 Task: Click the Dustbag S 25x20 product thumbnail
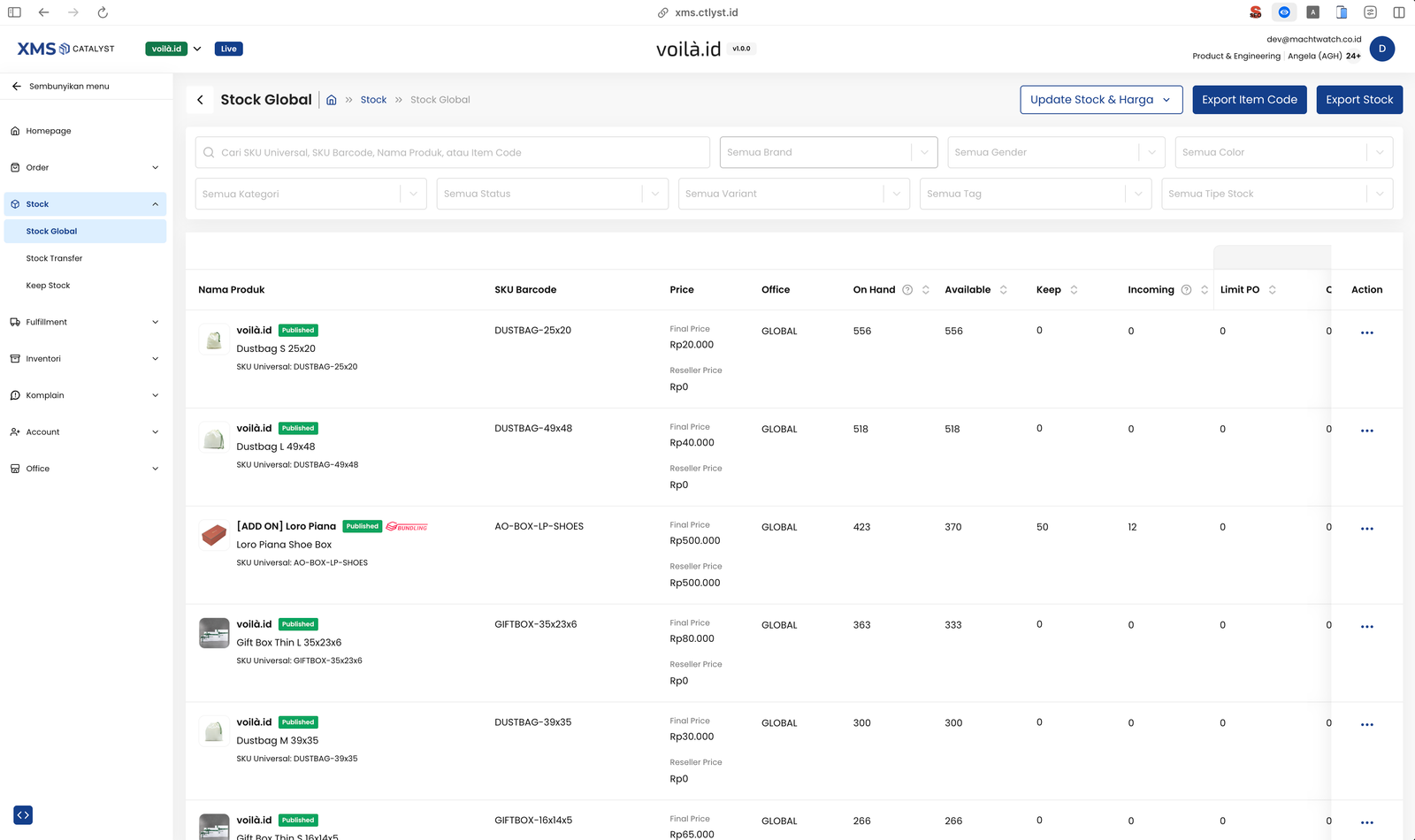click(x=214, y=340)
